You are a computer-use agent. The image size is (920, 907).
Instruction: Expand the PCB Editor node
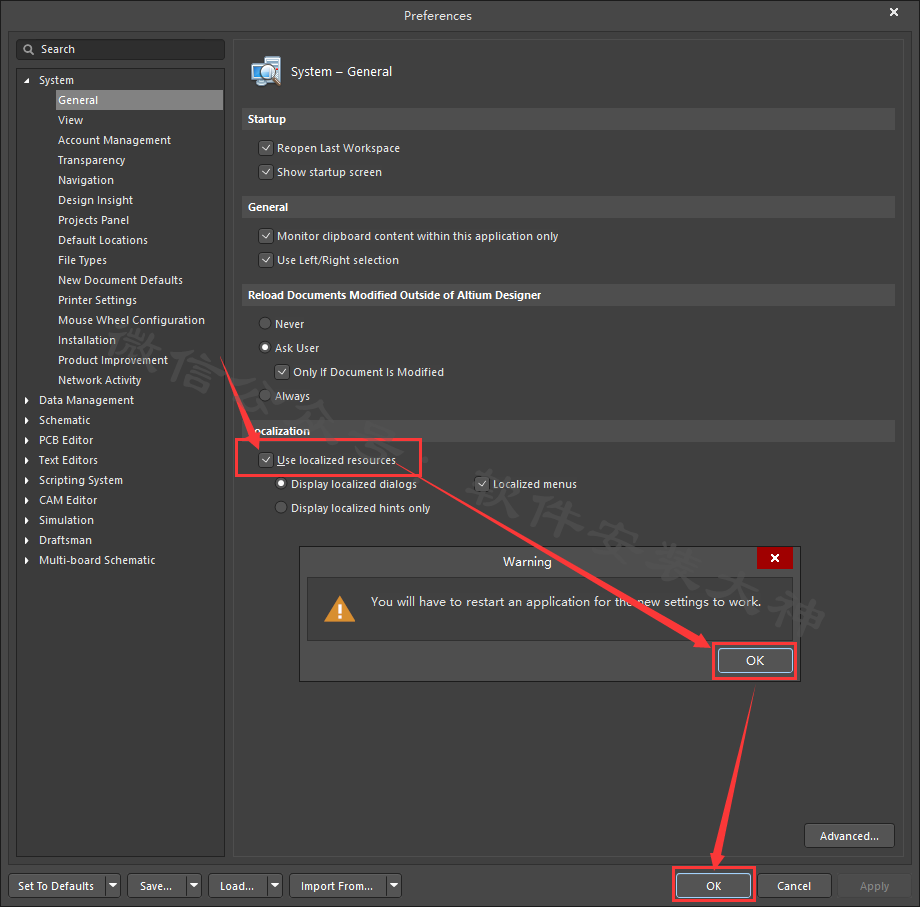(x=26, y=440)
